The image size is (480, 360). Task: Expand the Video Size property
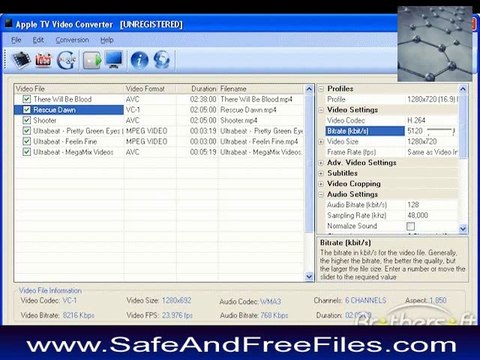click(321, 142)
